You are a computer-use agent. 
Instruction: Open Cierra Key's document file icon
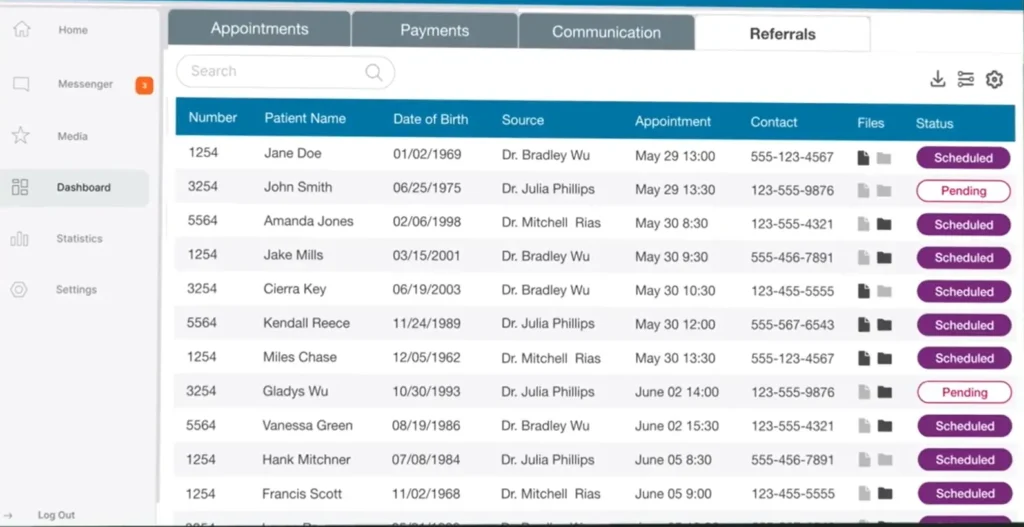click(864, 291)
